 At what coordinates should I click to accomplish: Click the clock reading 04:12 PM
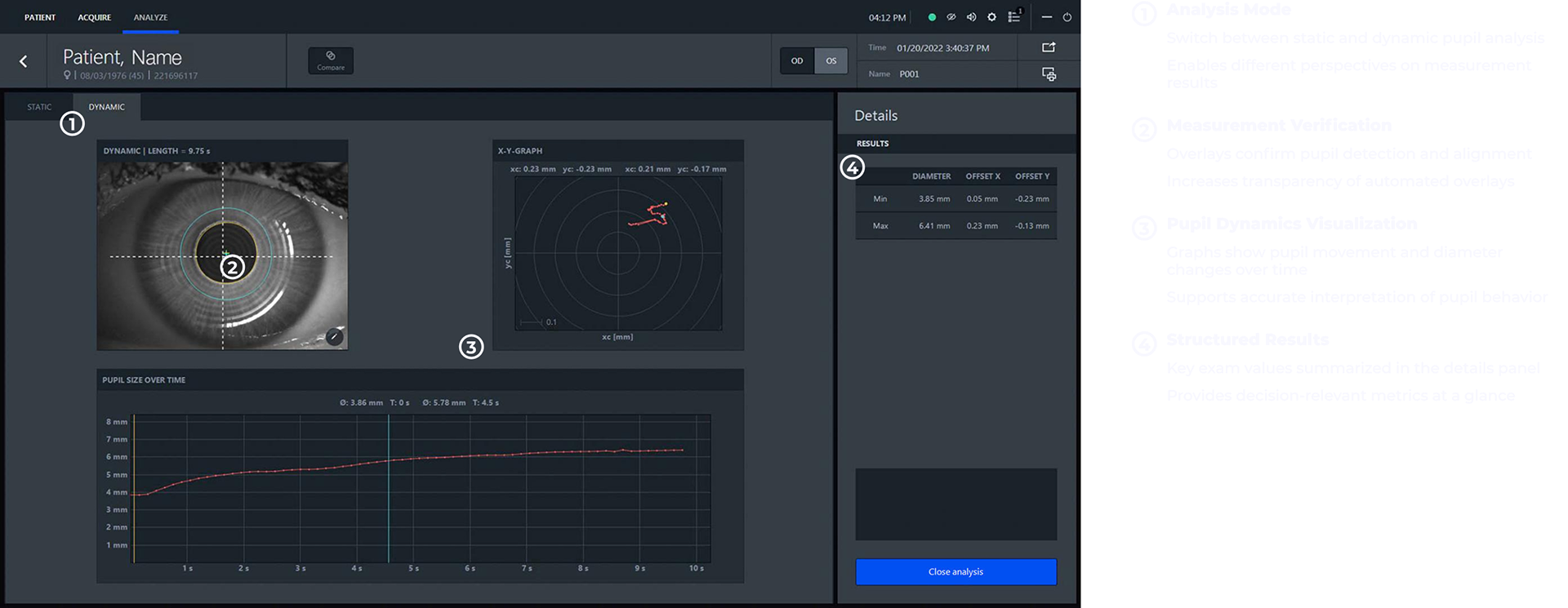coord(887,17)
